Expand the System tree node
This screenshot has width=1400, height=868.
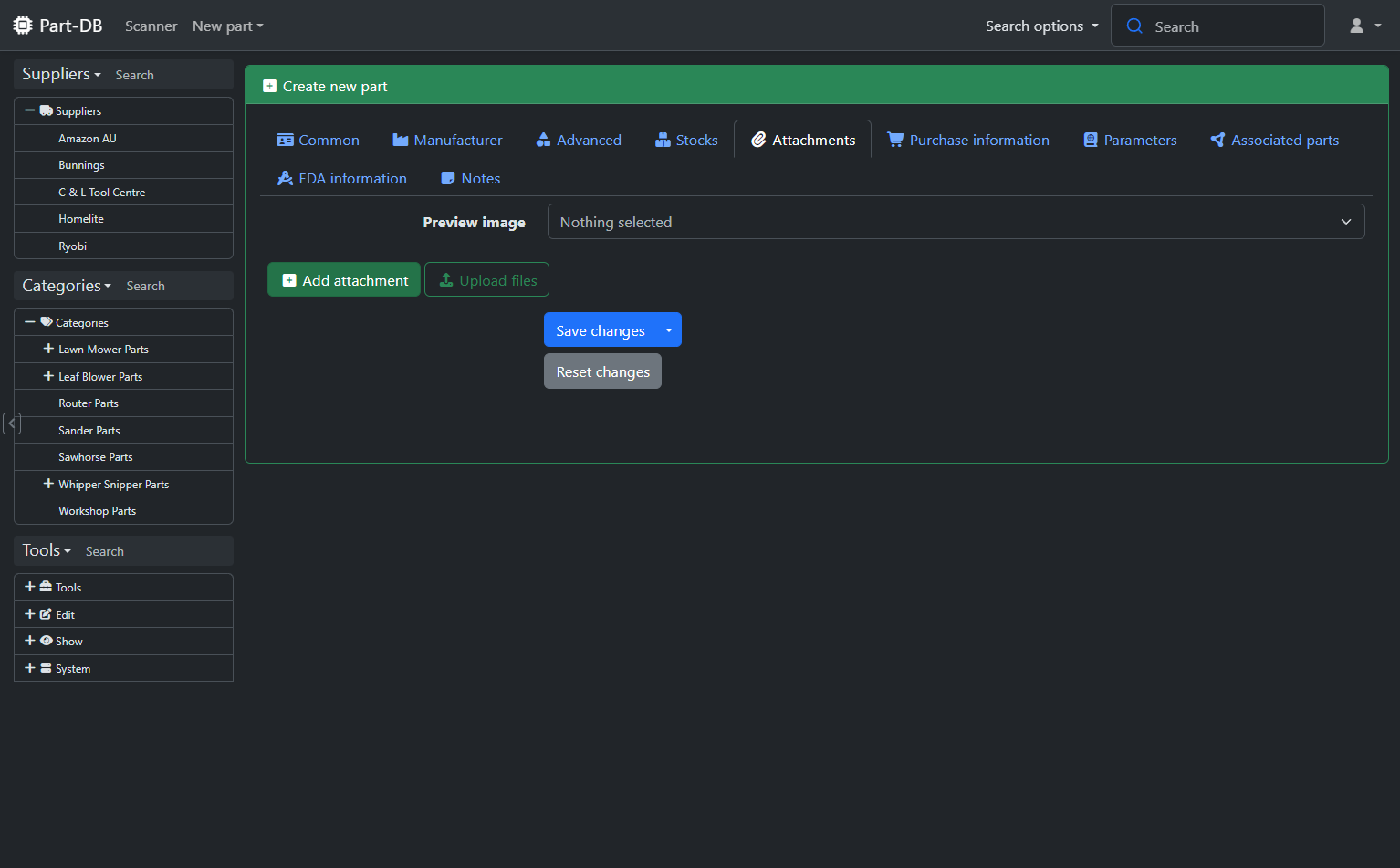(30, 668)
